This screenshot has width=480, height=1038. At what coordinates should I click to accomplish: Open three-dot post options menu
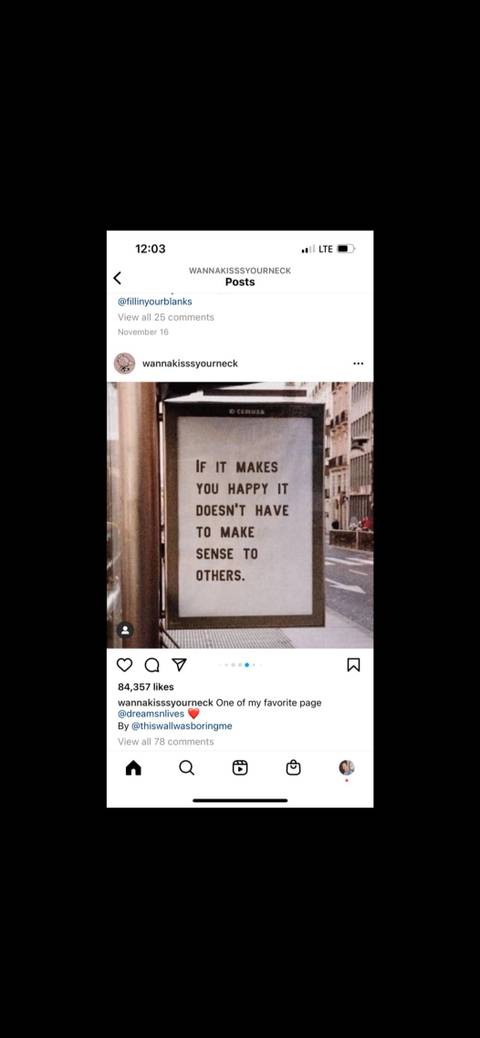[x=358, y=363]
